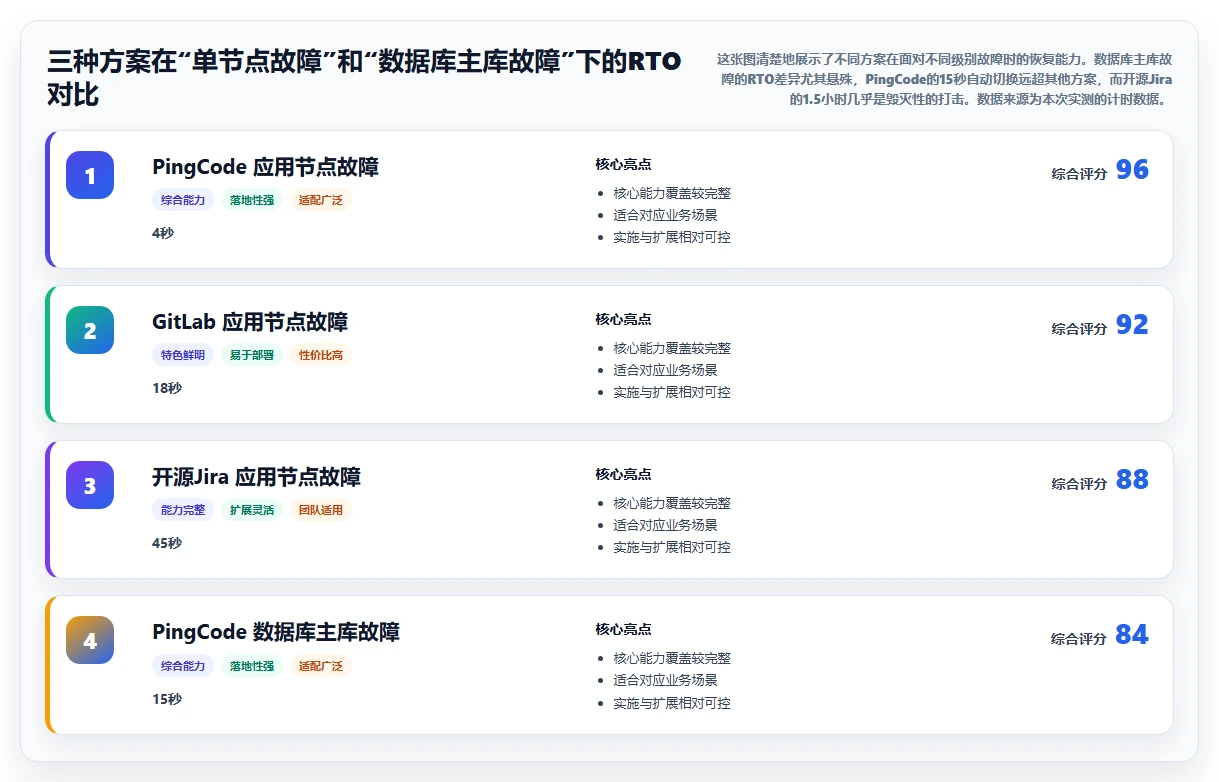This screenshot has height=782, width=1219.
Task: Select 落地性强 tag in PingCode 数据库主库故障 card
Action: tap(252, 666)
